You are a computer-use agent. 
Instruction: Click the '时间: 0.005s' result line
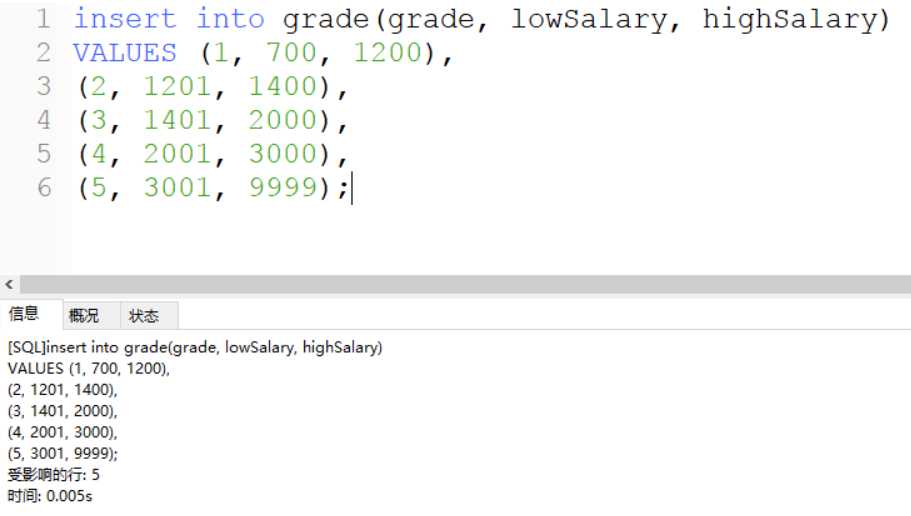pos(50,496)
